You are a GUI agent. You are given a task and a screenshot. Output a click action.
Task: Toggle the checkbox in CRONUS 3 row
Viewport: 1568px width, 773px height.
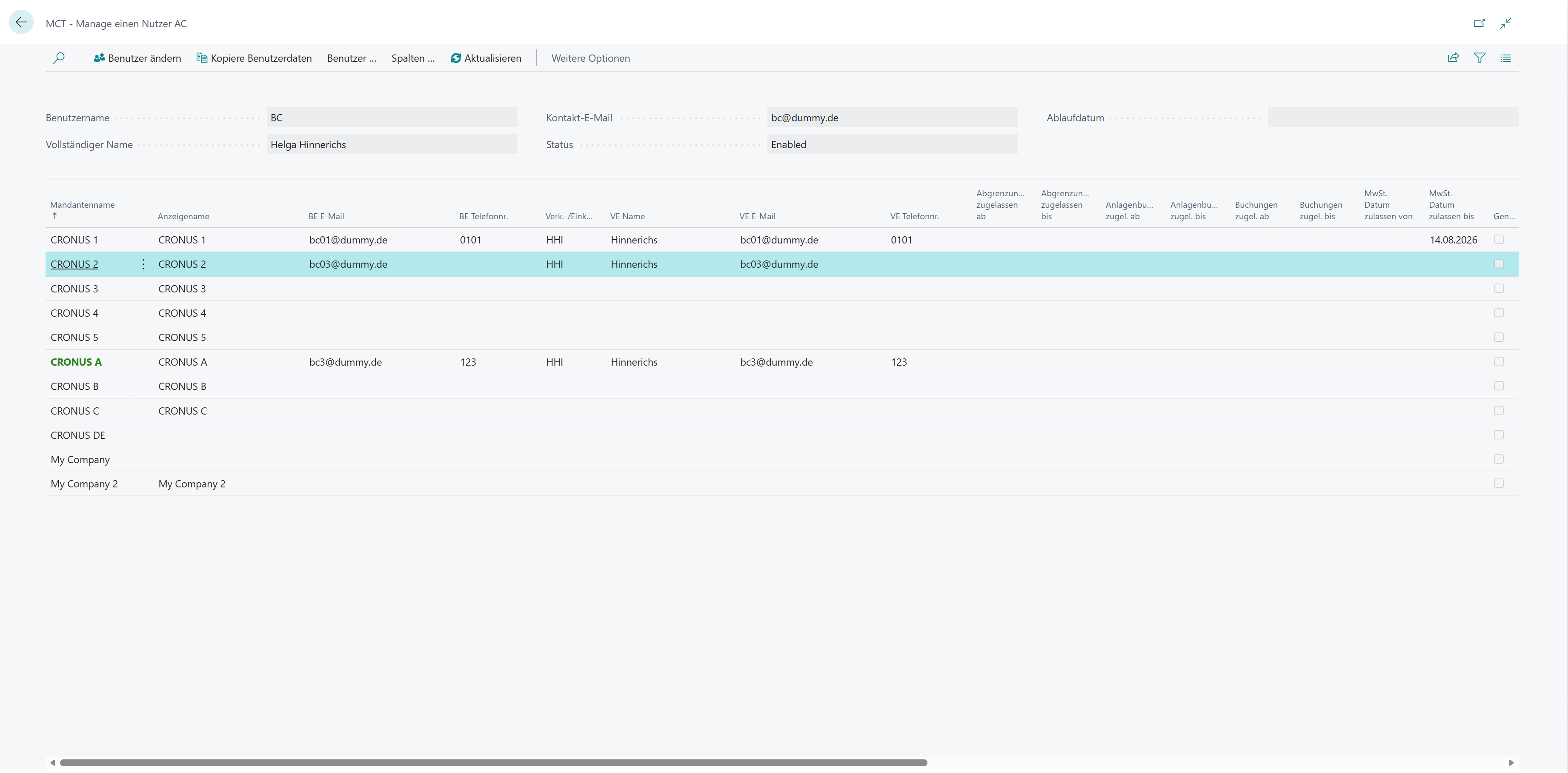(x=1499, y=288)
